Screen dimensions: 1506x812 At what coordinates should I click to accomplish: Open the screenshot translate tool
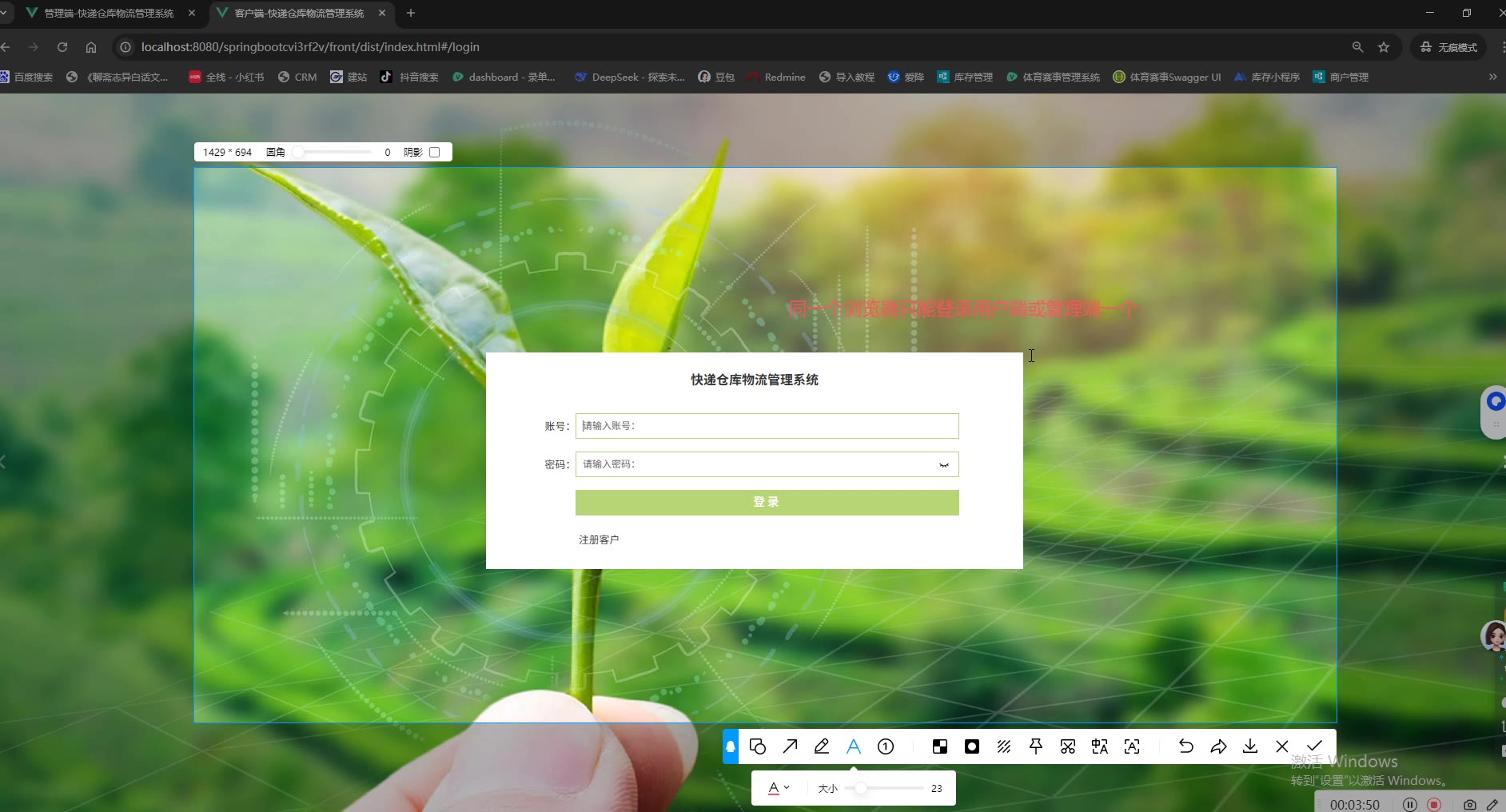(1100, 746)
